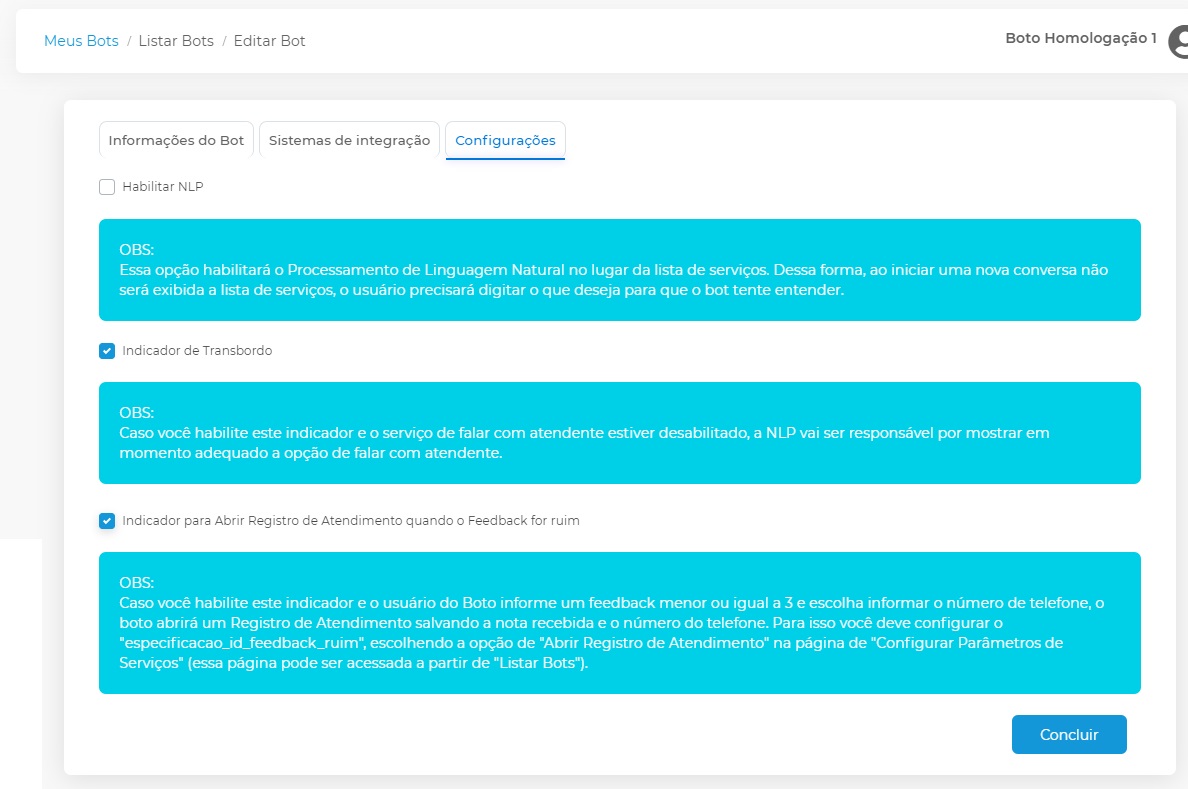Viewport: 1188px width, 789px height.
Task: Click the Listar Bots breadcrumb
Action: click(176, 41)
